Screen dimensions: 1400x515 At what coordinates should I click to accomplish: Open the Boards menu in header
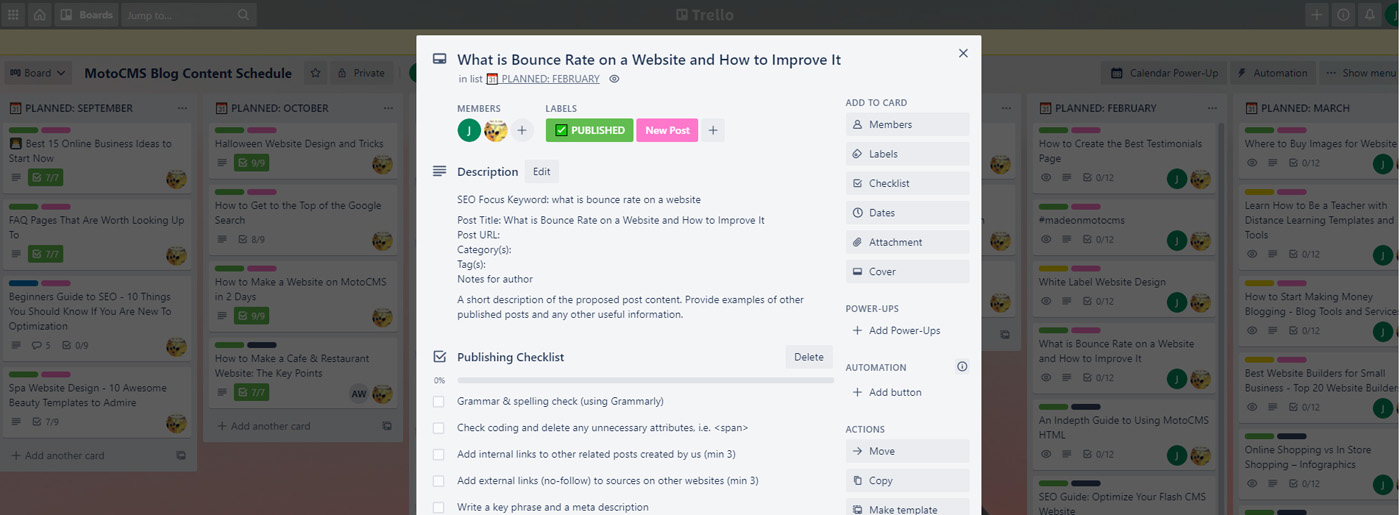86,15
